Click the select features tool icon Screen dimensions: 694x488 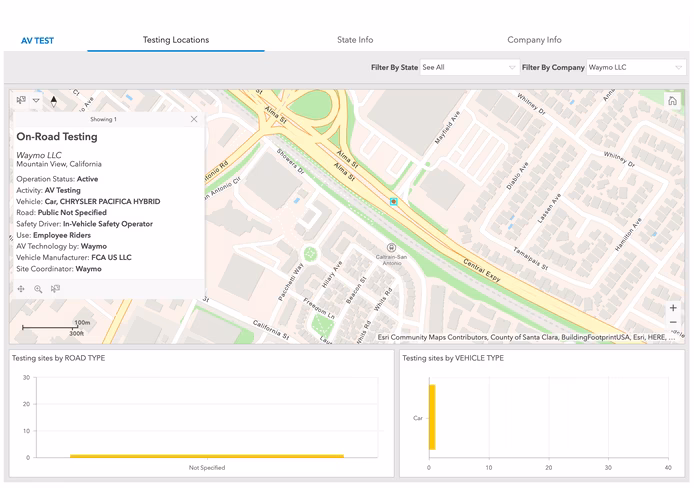coord(21,100)
